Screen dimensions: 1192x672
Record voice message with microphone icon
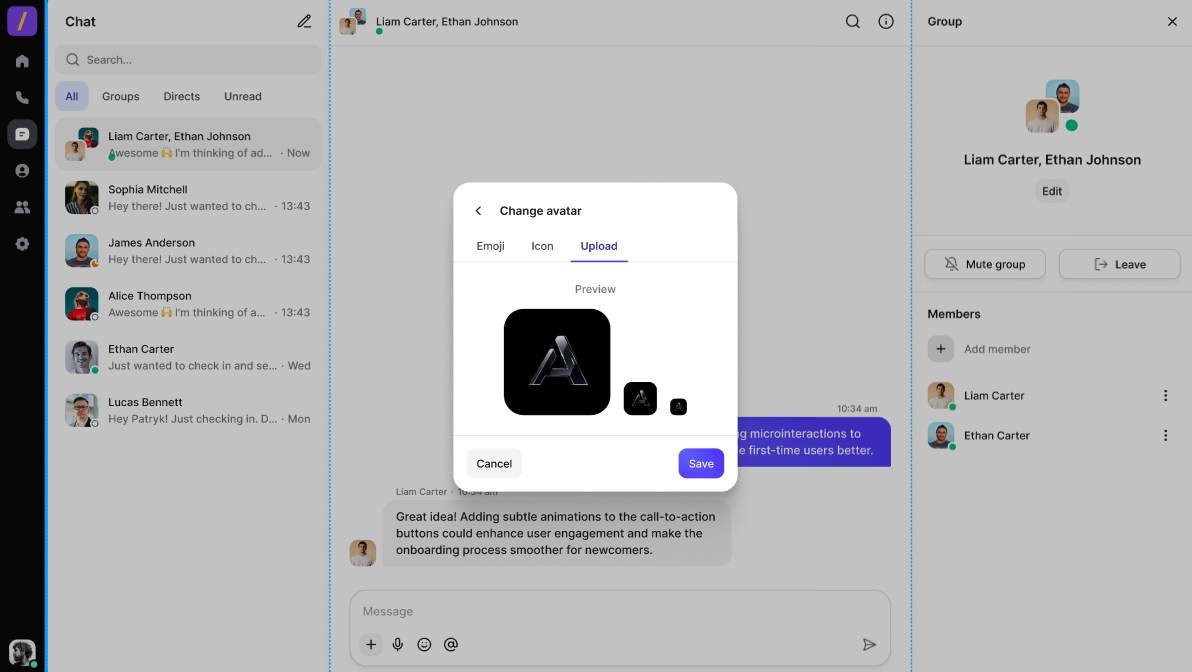click(x=398, y=645)
